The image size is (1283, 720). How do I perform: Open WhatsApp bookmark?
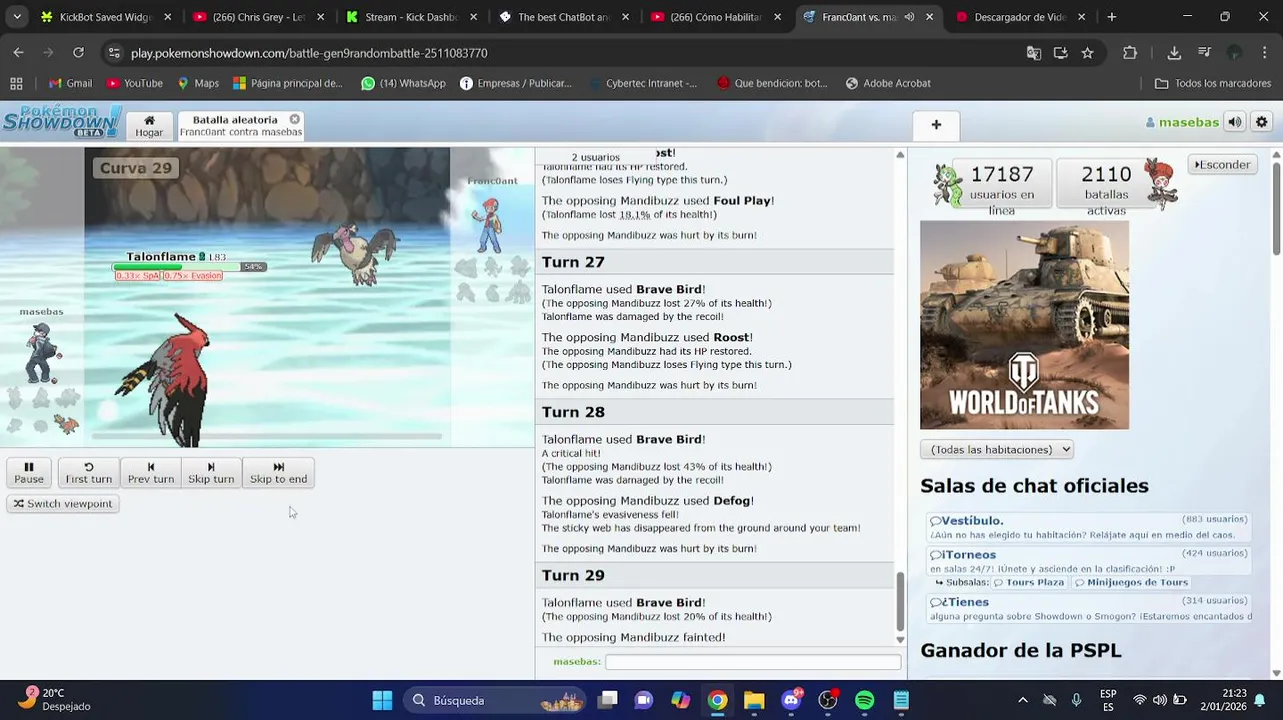click(403, 83)
